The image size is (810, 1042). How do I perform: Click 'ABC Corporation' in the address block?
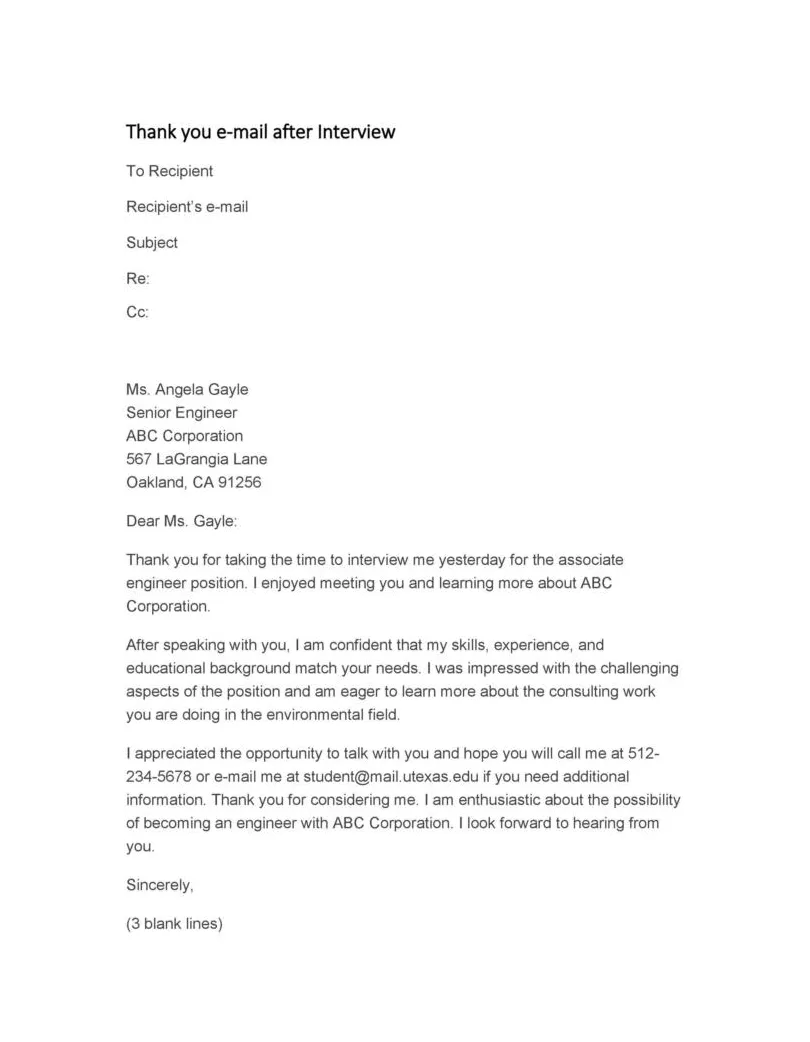click(x=184, y=436)
